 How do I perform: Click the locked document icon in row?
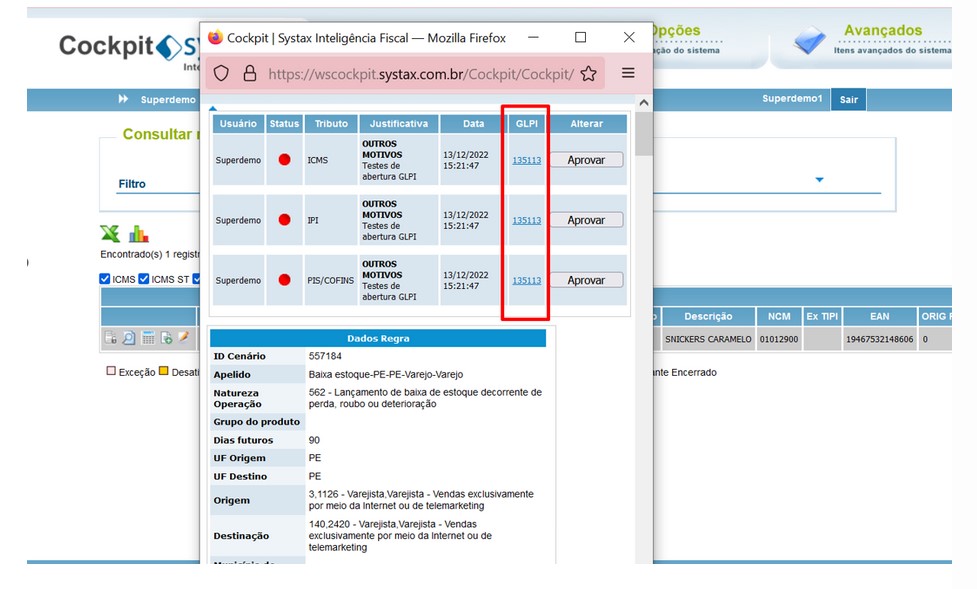pos(110,338)
